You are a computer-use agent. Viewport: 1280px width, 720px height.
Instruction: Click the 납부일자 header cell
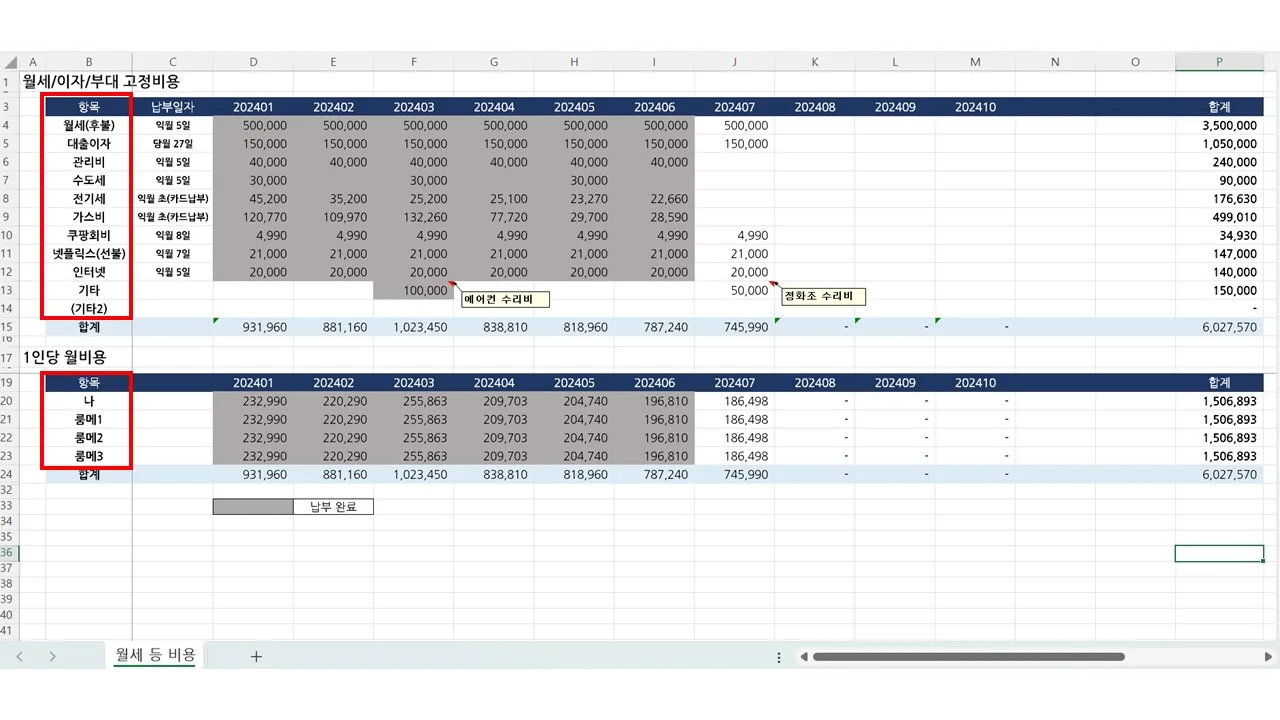click(172, 107)
